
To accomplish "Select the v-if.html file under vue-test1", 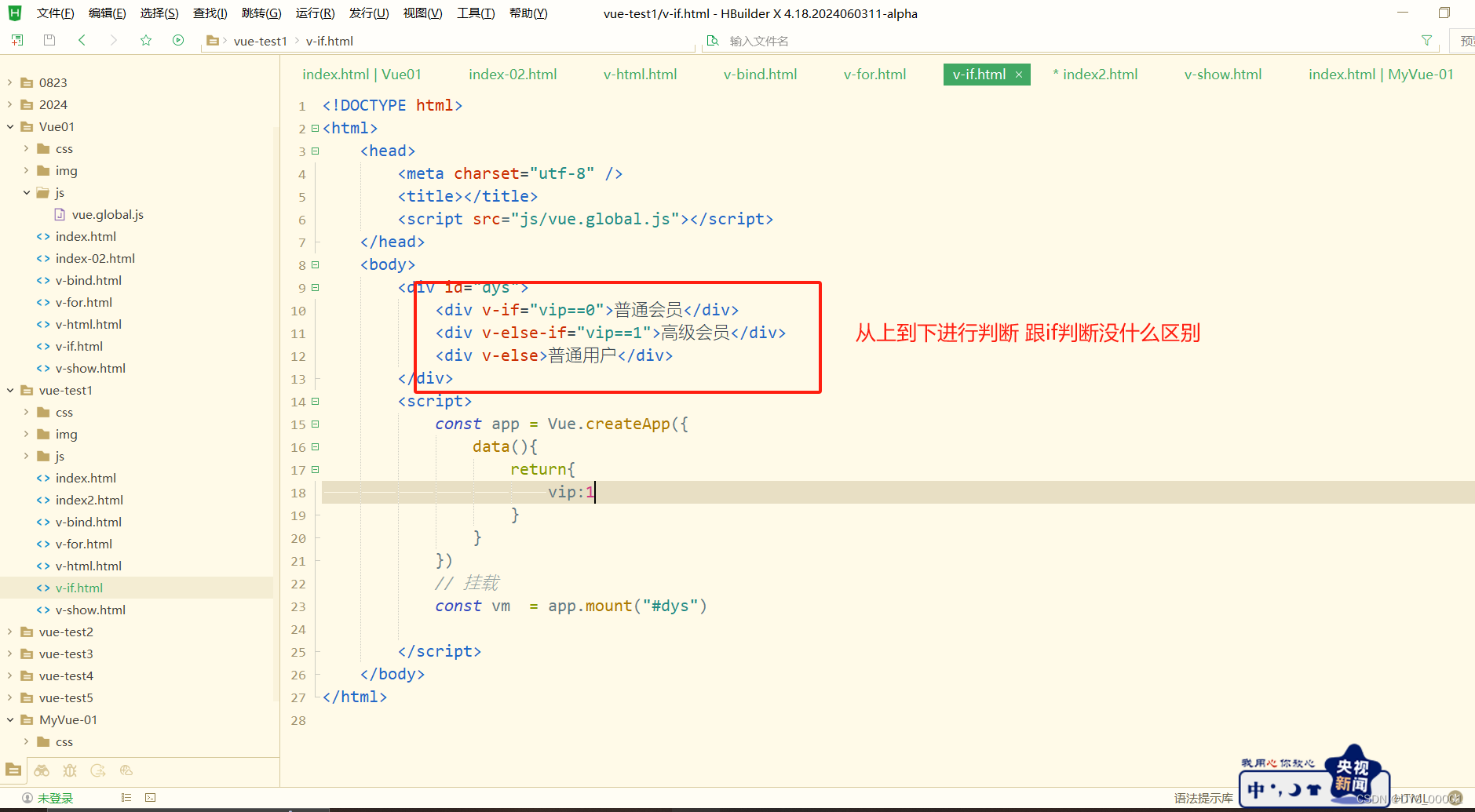I will (x=79, y=588).
